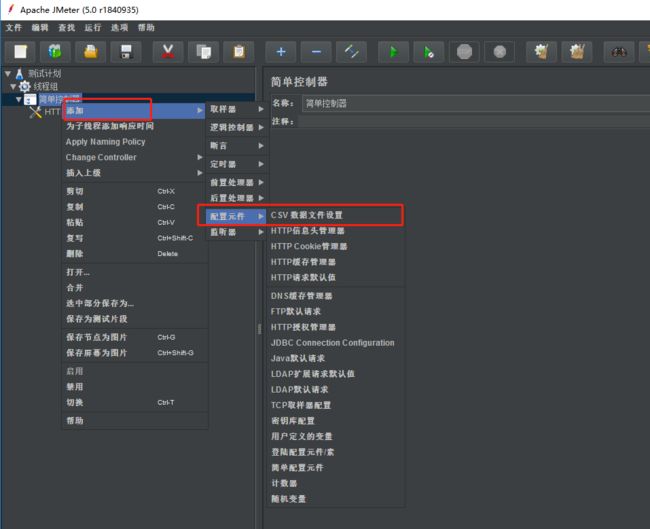Click the Open file folder icon

[x=90, y=52]
